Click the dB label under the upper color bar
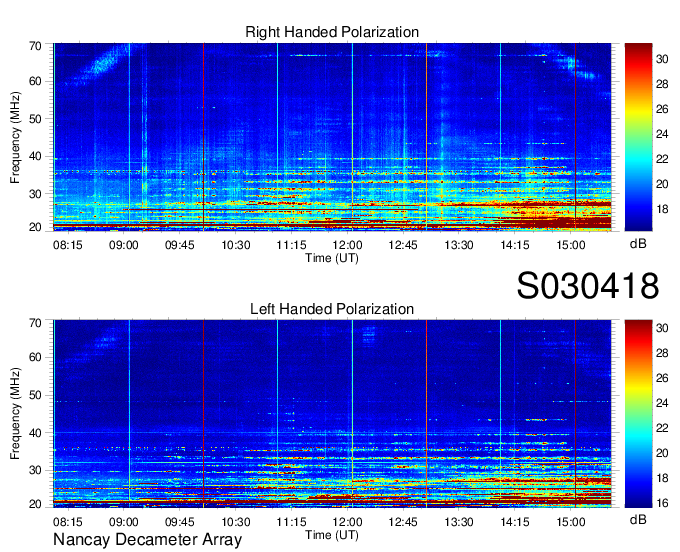This screenshot has width=680, height=552. click(638, 244)
